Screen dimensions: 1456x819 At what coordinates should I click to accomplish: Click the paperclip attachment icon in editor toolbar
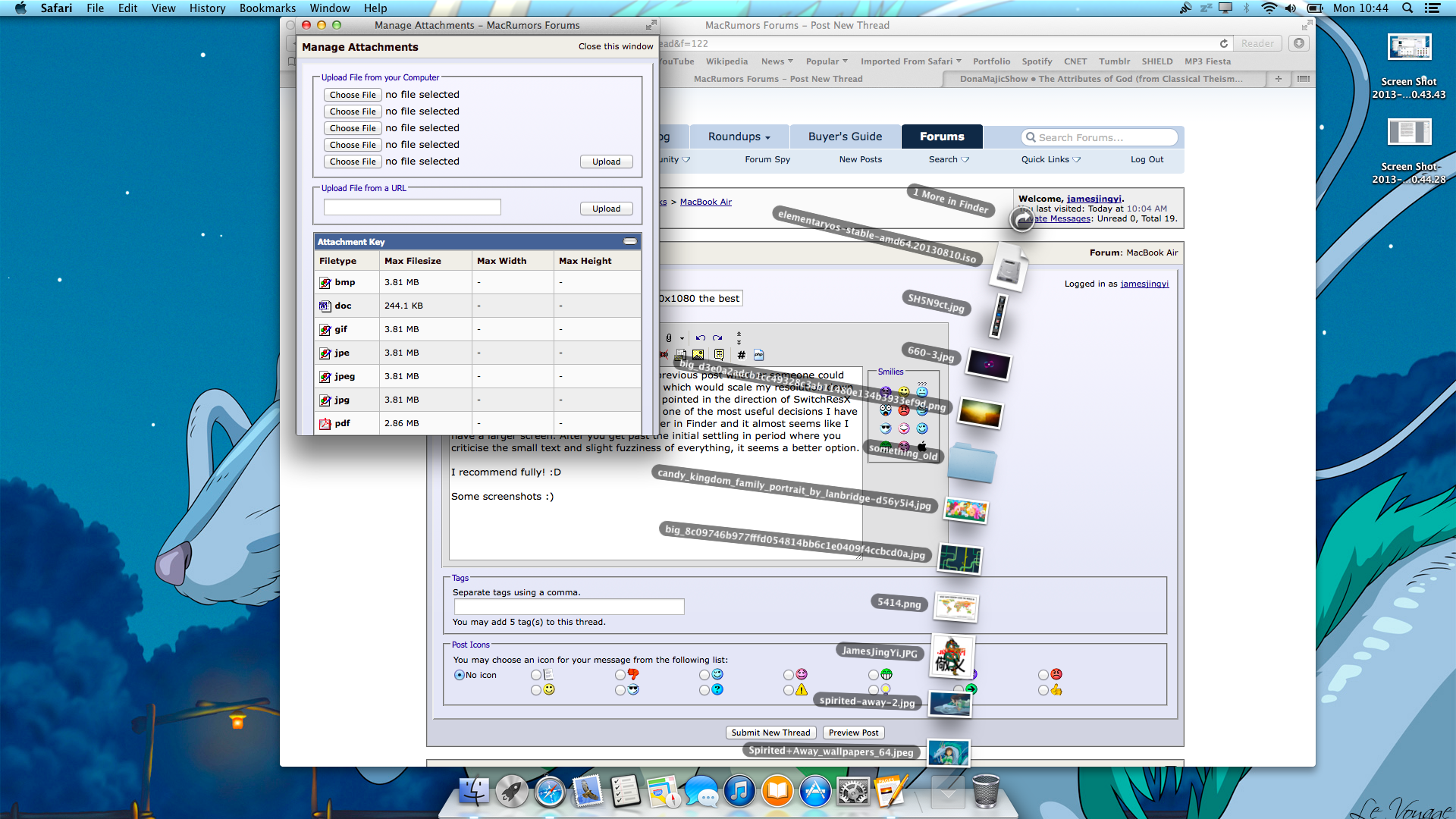[669, 338]
